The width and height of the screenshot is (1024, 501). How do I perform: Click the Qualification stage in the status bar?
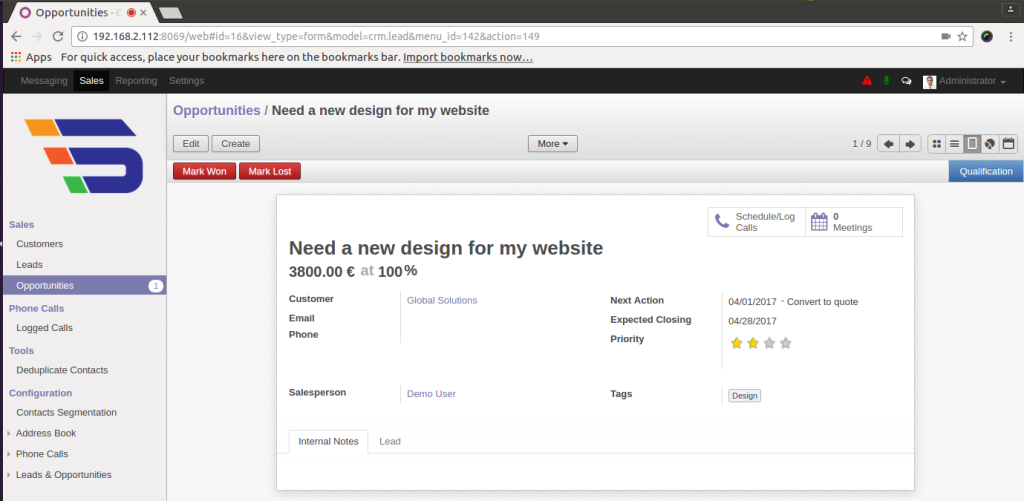[985, 171]
